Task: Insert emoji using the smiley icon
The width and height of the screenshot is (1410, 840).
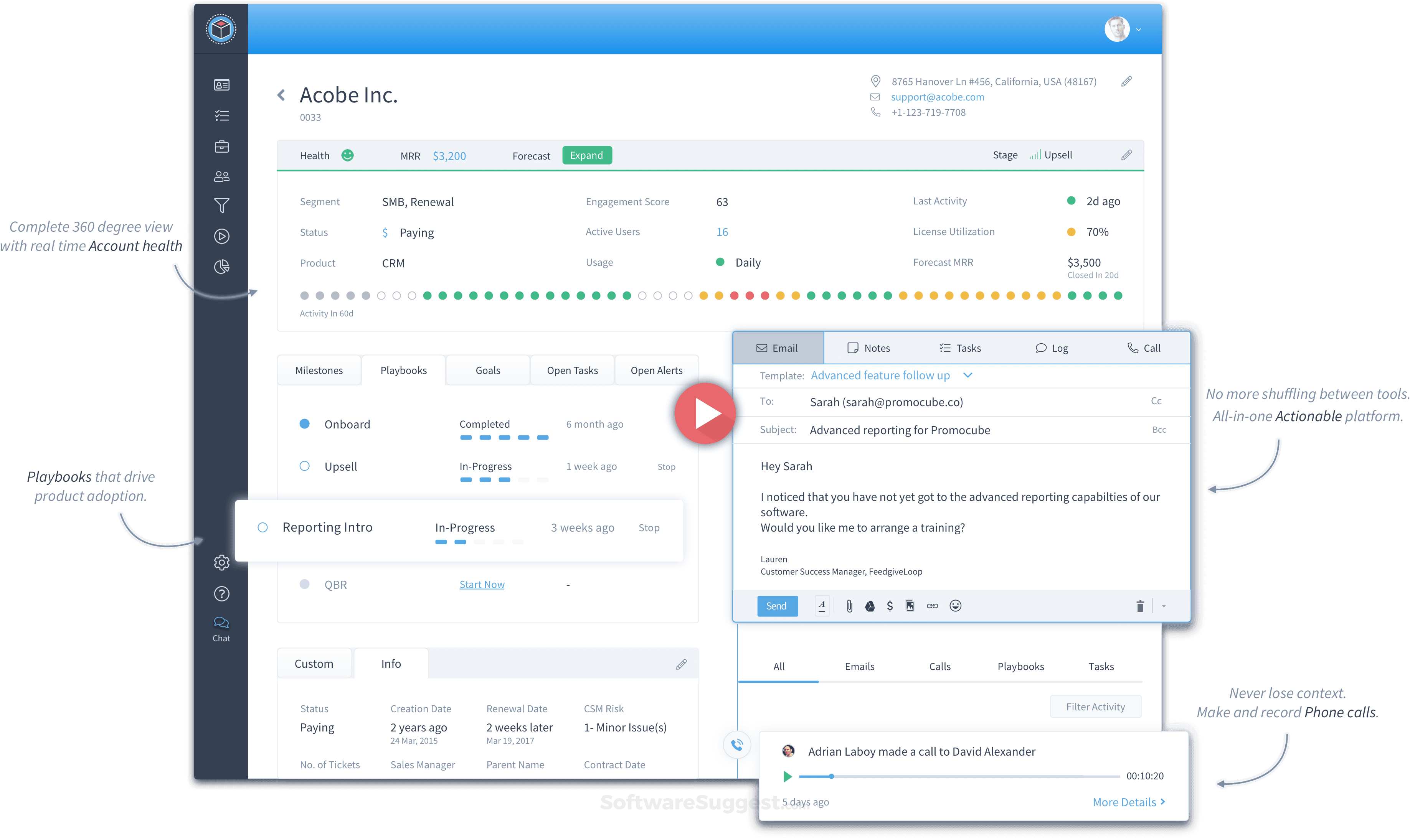Action: tap(955, 606)
